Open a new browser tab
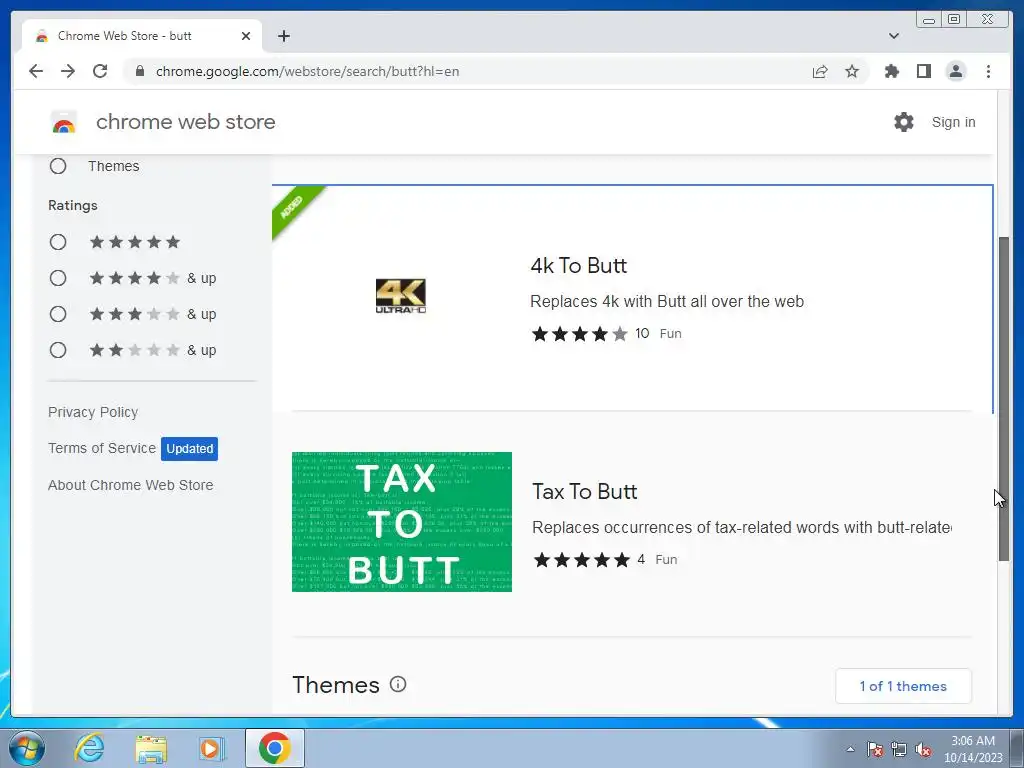The height and width of the screenshot is (768, 1024). (283, 36)
